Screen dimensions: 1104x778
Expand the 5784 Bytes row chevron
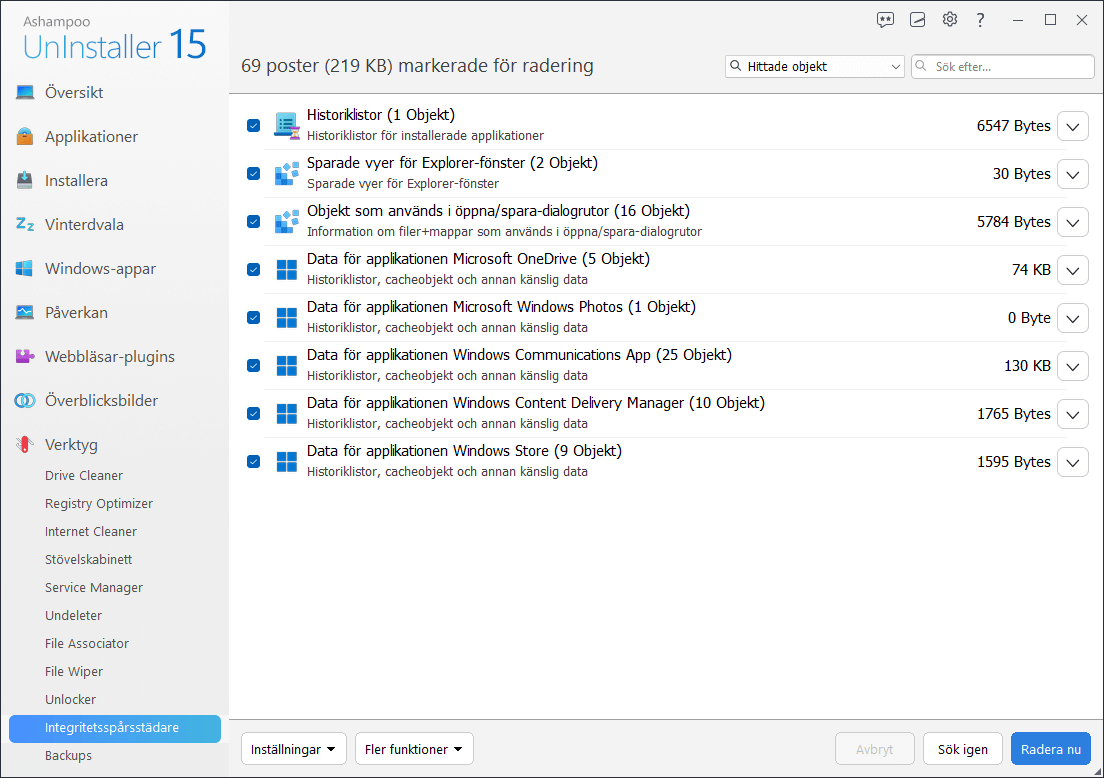[1073, 222]
